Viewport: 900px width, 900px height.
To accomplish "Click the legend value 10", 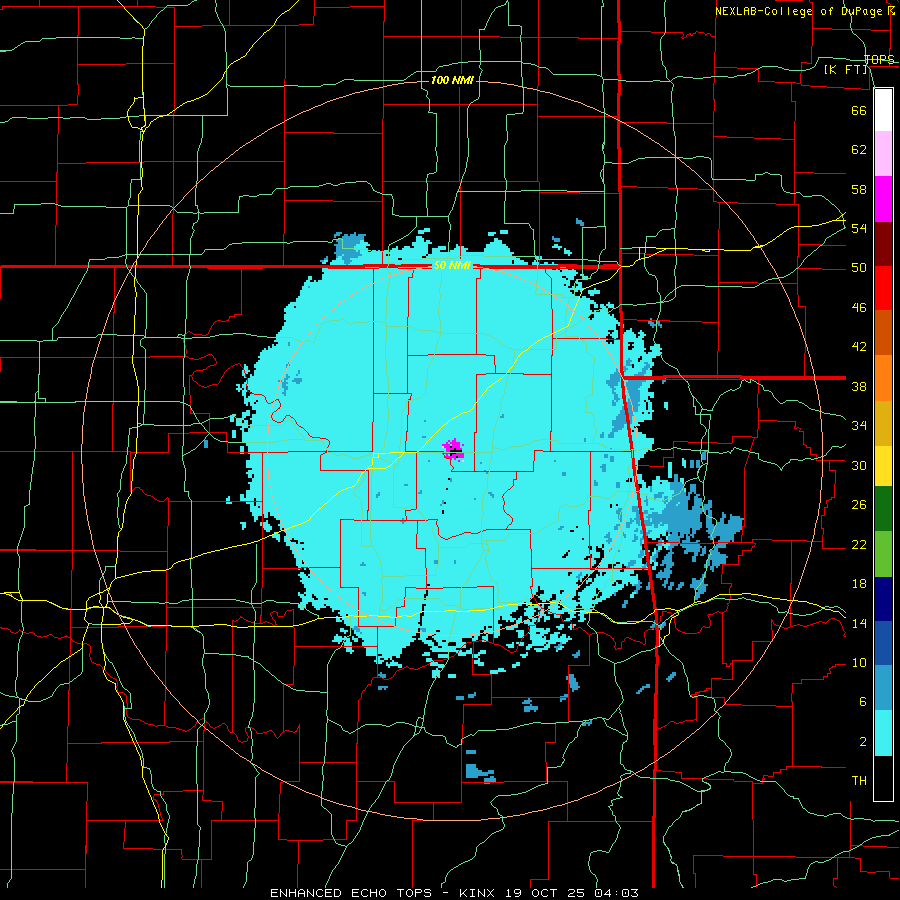I will pos(859,662).
